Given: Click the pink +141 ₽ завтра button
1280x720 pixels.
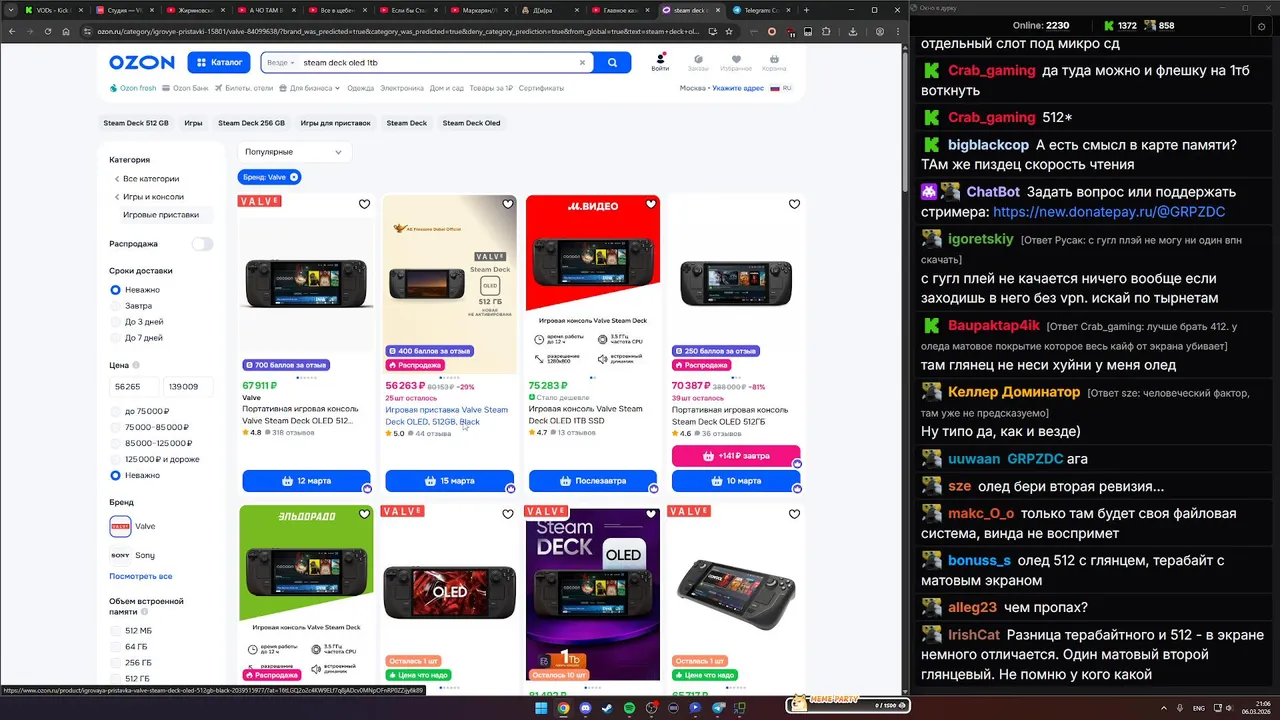Looking at the screenshot, I should click(x=736, y=456).
